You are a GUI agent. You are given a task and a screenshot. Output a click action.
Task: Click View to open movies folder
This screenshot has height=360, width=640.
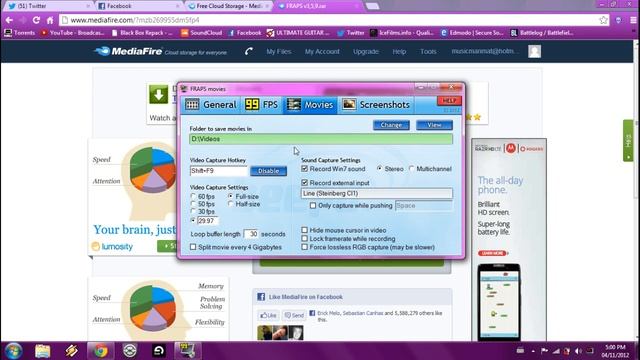tap(434, 125)
